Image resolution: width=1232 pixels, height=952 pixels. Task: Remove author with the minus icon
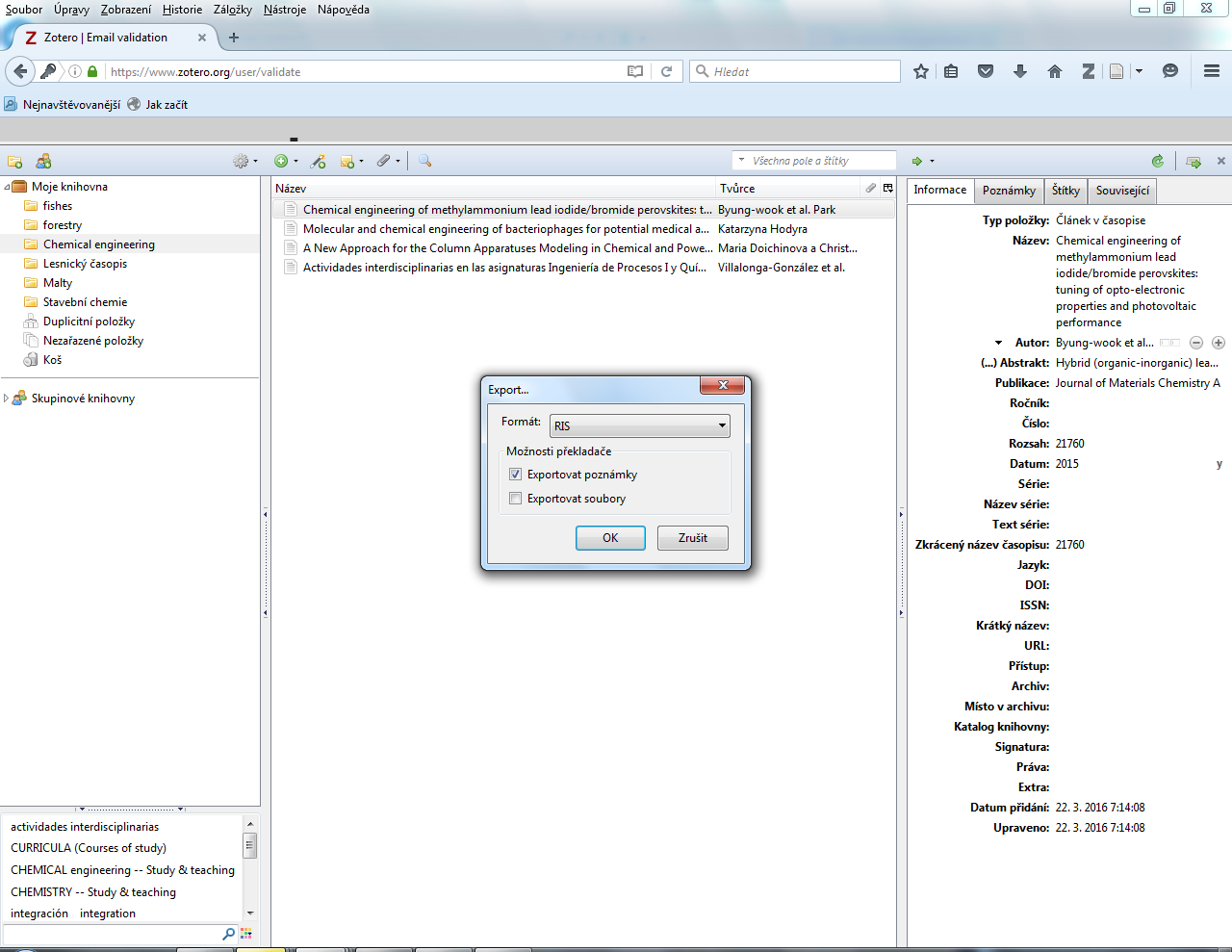1196,343
